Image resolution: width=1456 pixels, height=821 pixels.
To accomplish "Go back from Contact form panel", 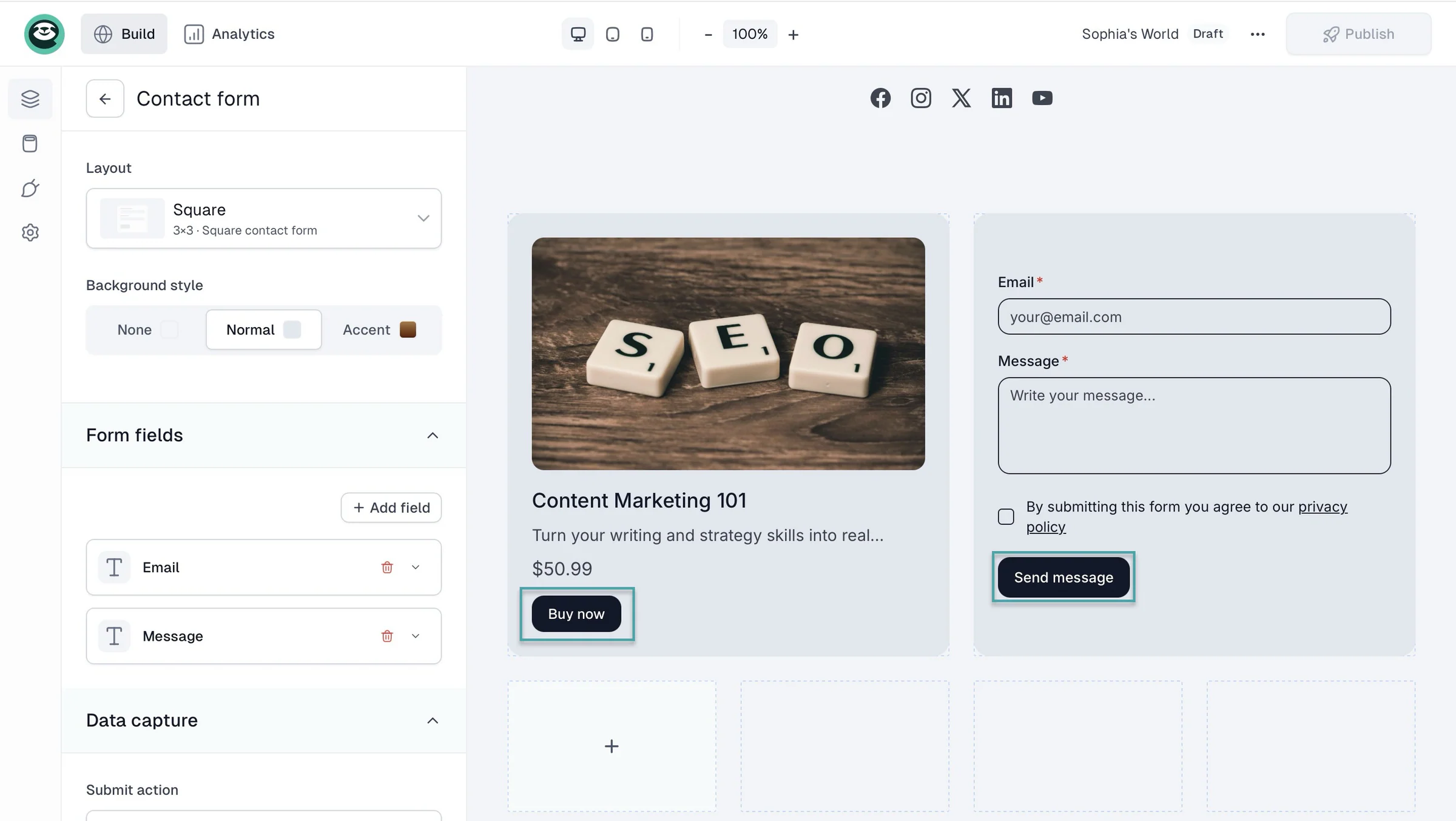I will click(x=105, y=98).
